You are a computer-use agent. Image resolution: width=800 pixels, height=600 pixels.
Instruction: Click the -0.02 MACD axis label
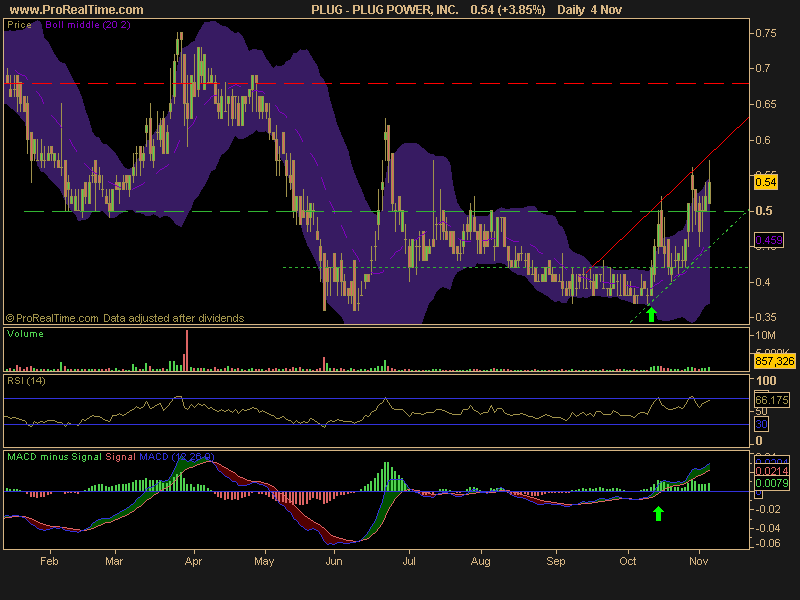(x=767, y=509)
